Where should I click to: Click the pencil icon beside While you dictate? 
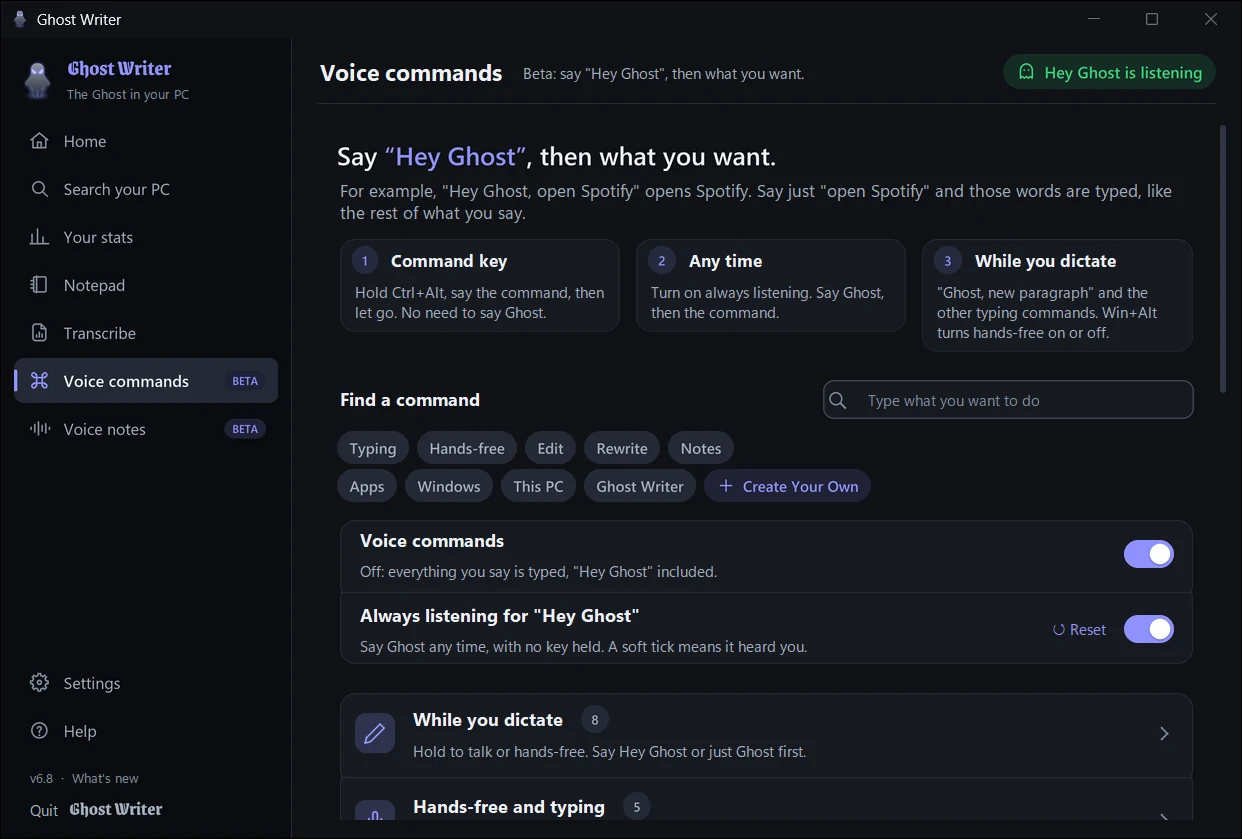[x=375, y=734]
